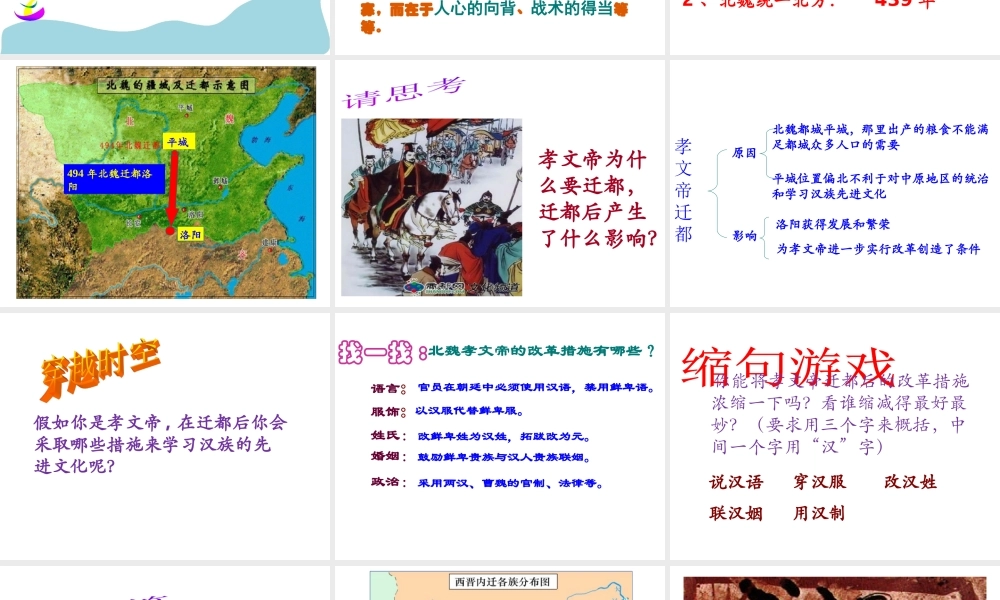Select the 找一找 reform measures slide
Image resolution: width=1000 pixels, height=600 pixels.
[499, 436]
